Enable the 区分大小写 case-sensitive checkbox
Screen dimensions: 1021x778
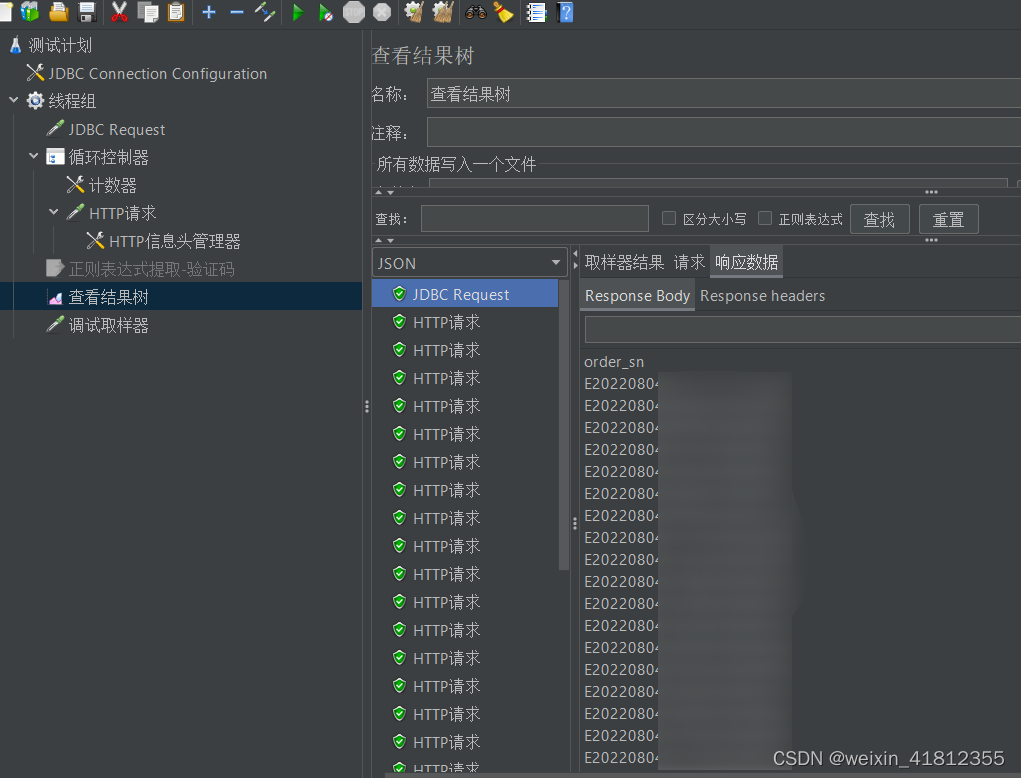[x=668, y=219]
